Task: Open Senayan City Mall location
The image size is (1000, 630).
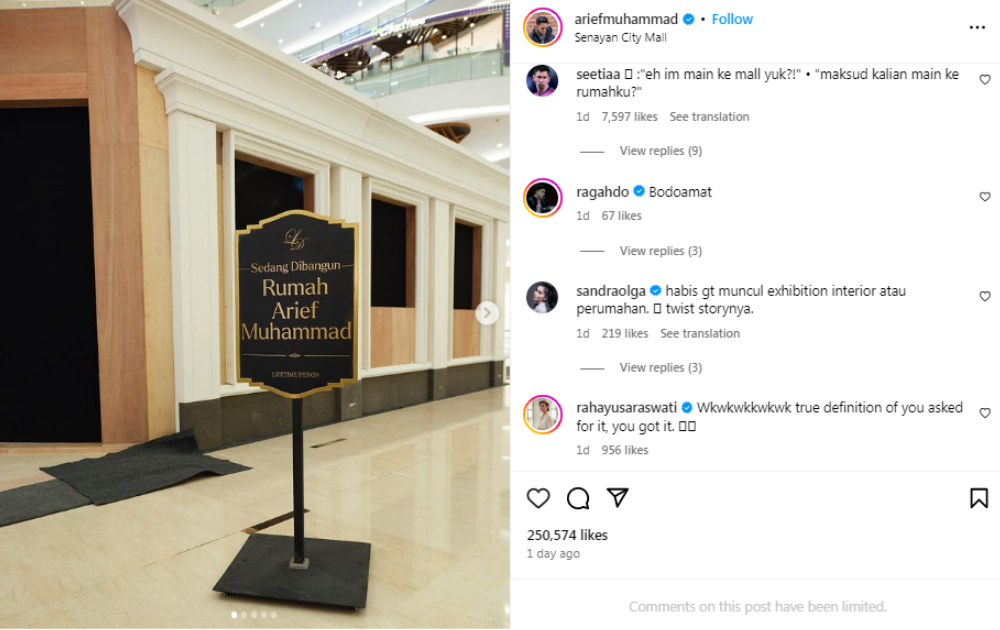Action: tap(620, 38)
